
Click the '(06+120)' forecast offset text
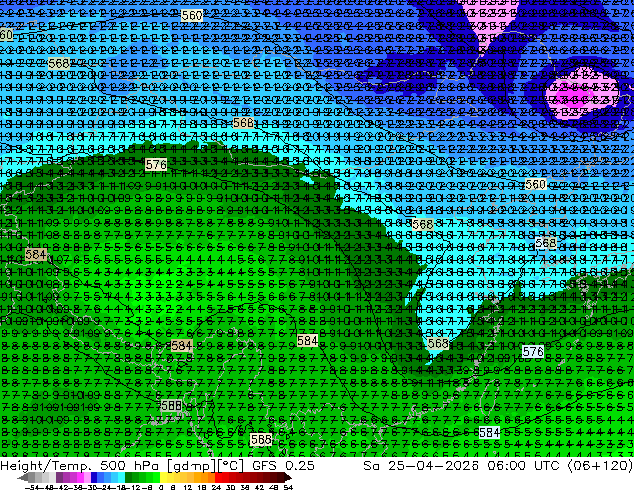click(x=600, y=466)
